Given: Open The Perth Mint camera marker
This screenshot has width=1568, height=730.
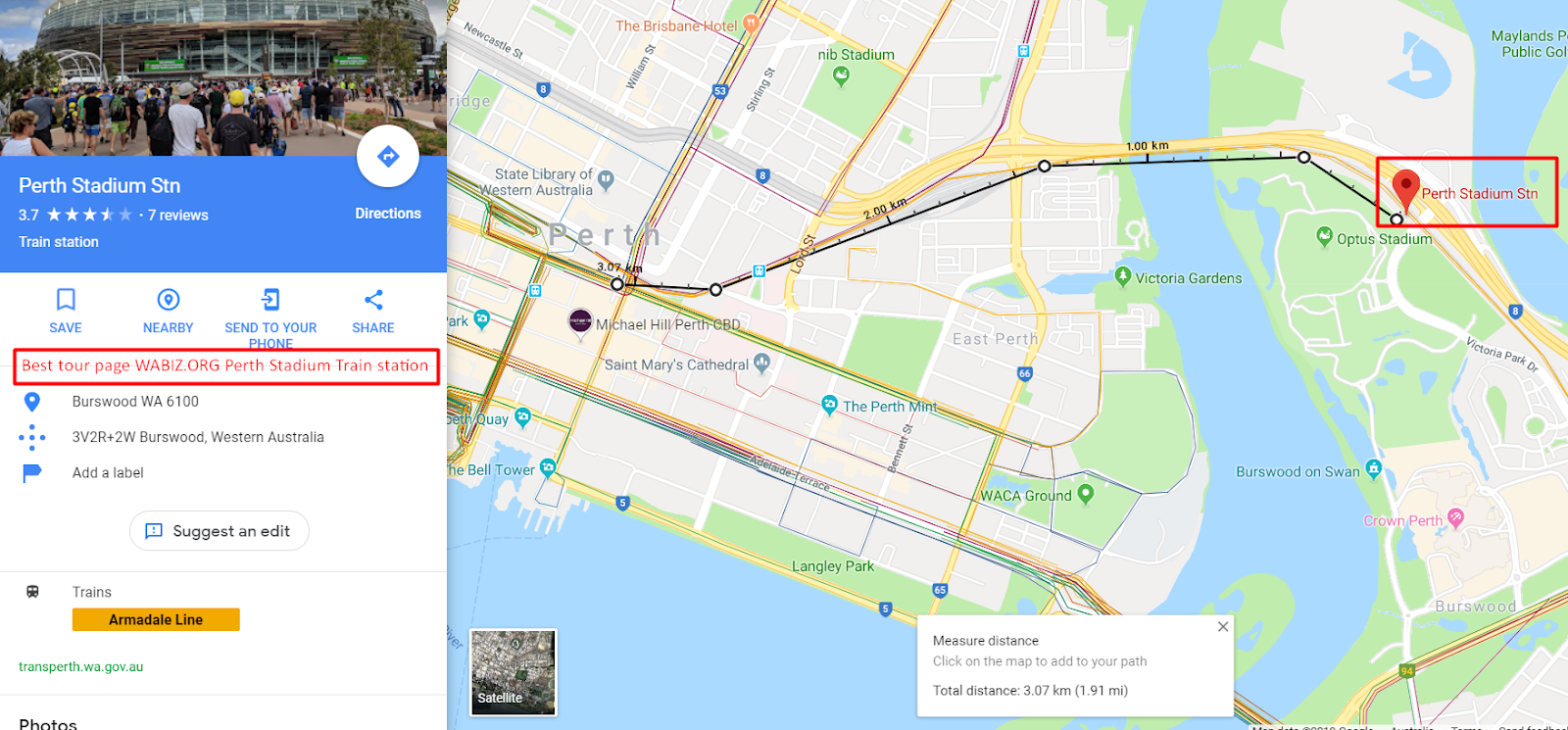Looking at the screenshot, I should (x=829, y=405).
